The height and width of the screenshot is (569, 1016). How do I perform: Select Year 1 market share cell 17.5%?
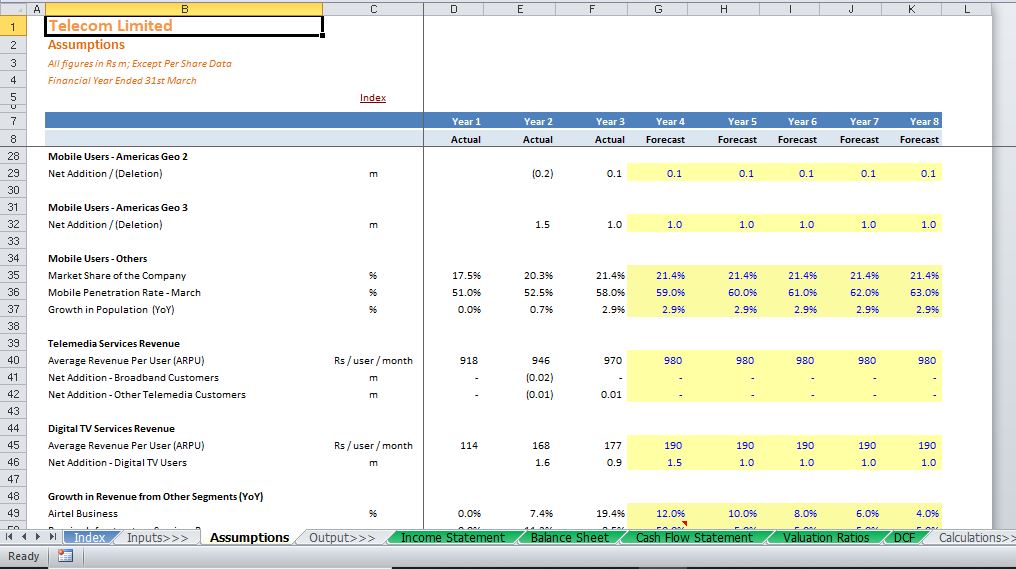454,276
